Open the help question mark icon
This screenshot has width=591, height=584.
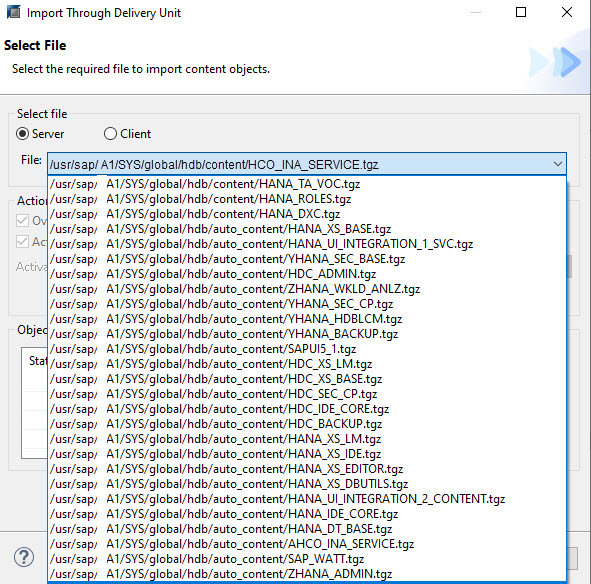coord(24,557)
